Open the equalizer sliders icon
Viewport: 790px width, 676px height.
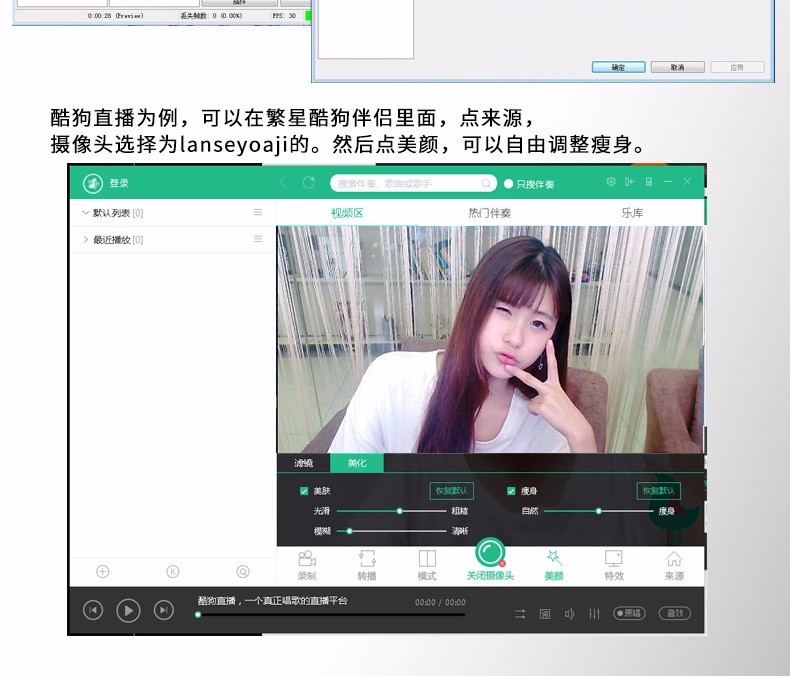[x=595, y=614]
